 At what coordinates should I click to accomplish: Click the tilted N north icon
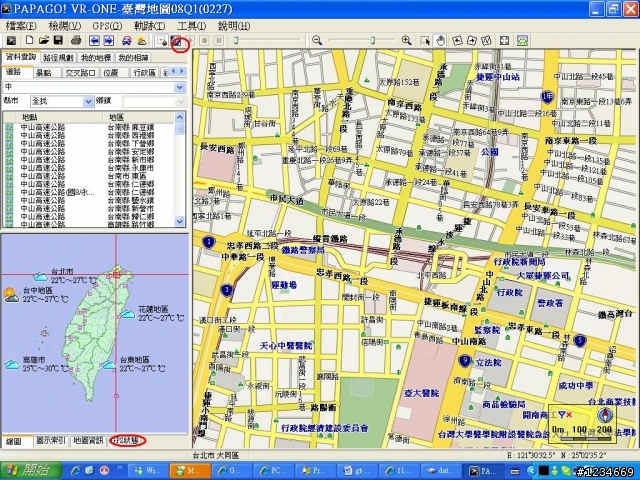click(486, 40)
